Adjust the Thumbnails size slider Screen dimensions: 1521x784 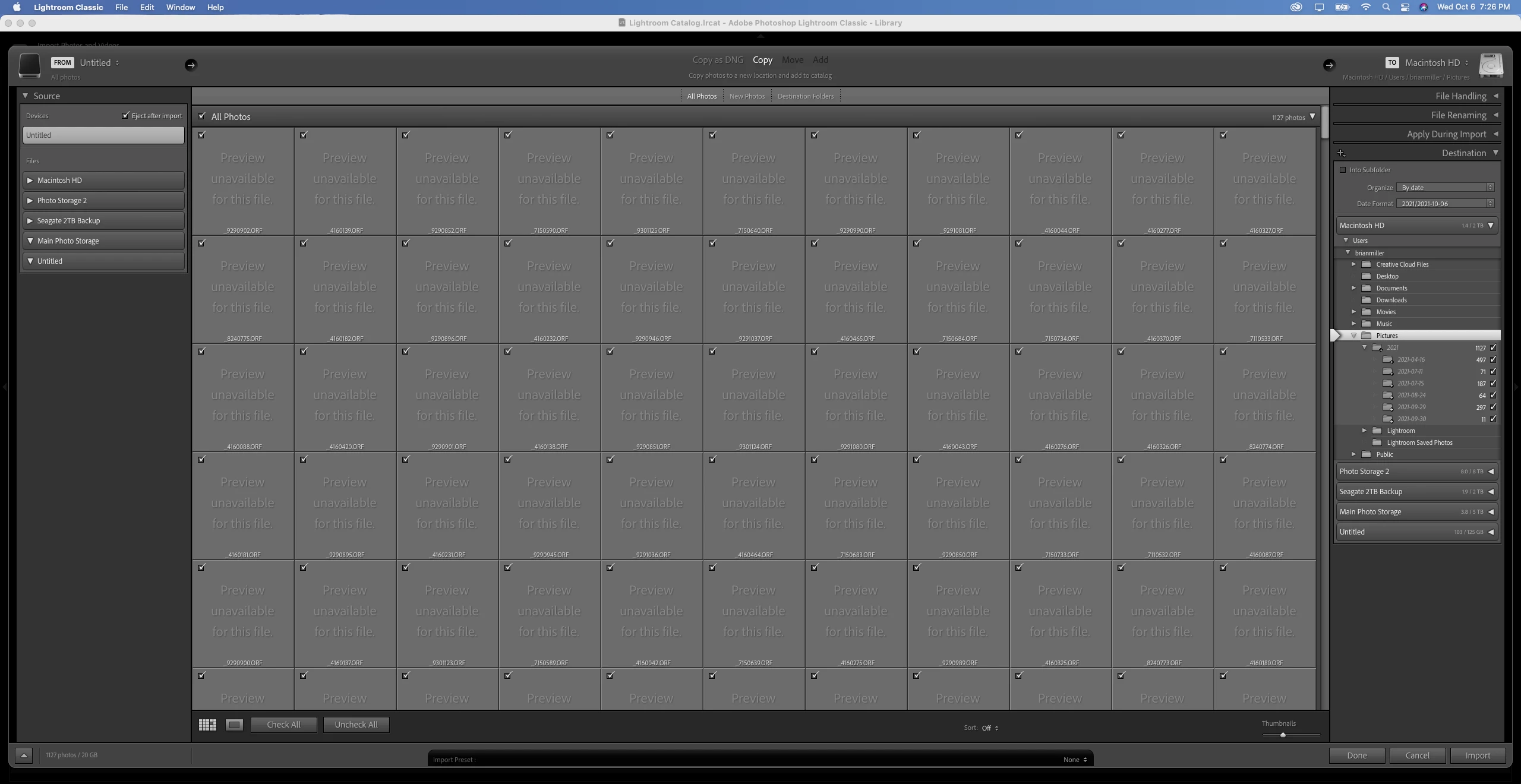click(x=1283, y=735)
